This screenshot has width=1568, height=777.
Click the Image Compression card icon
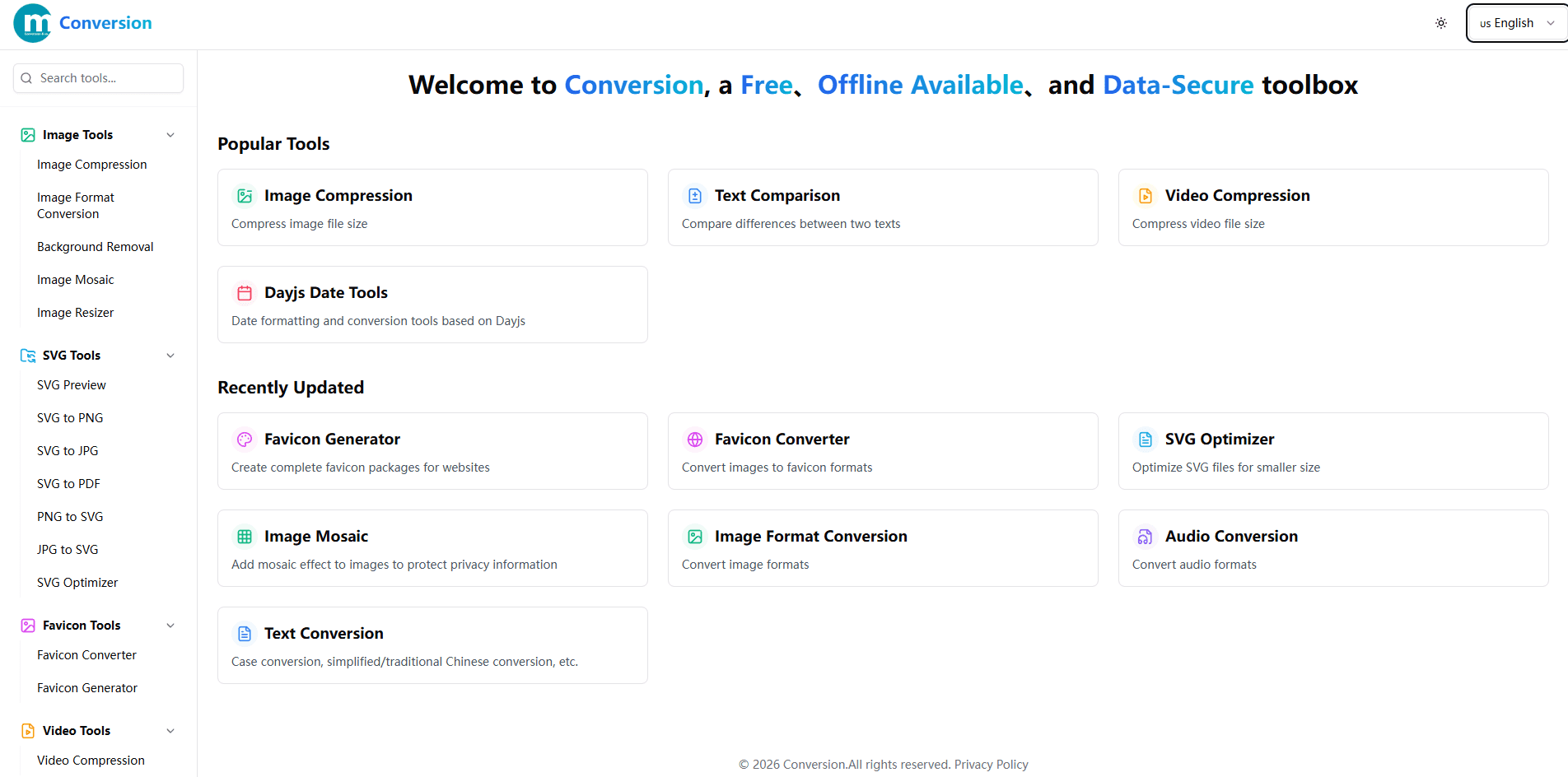coord(245,196)
